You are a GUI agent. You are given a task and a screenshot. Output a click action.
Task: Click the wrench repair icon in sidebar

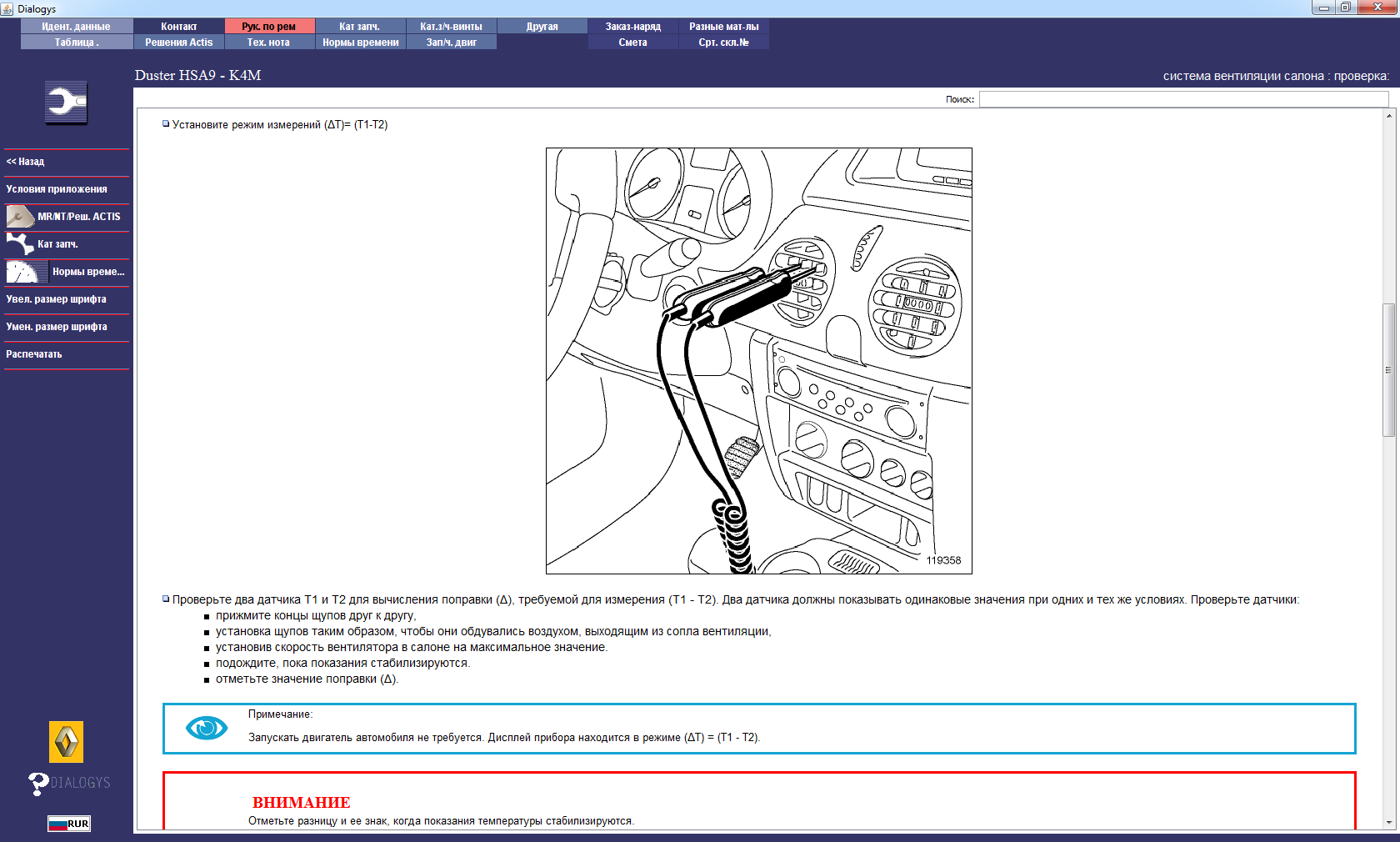66,103
